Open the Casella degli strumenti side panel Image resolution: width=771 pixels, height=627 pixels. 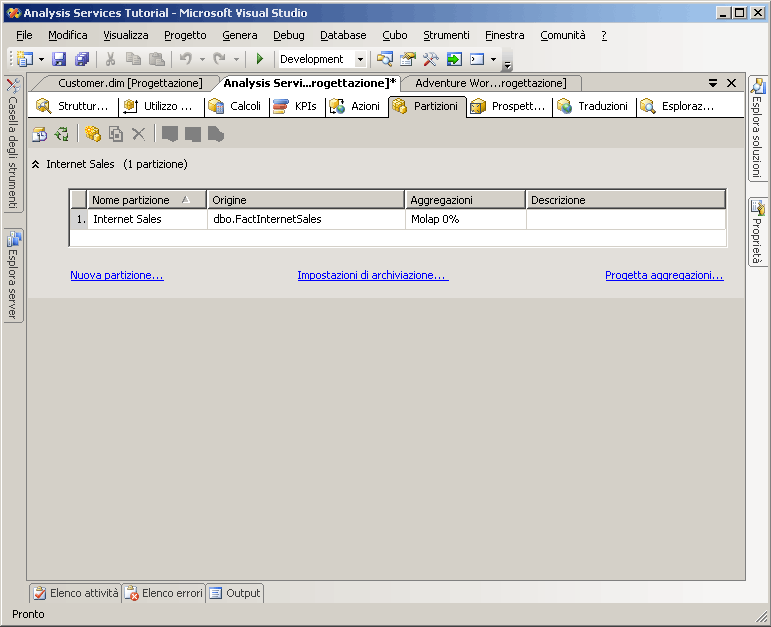pos(13,144)
